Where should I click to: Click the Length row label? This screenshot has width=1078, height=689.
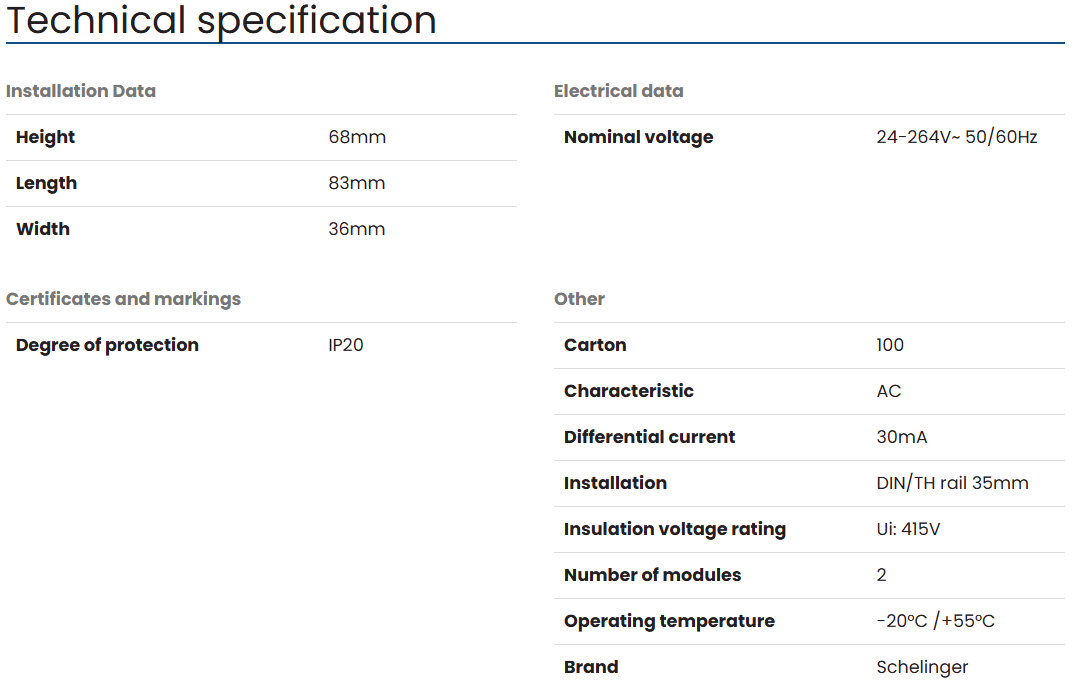[x=47, y=184]
